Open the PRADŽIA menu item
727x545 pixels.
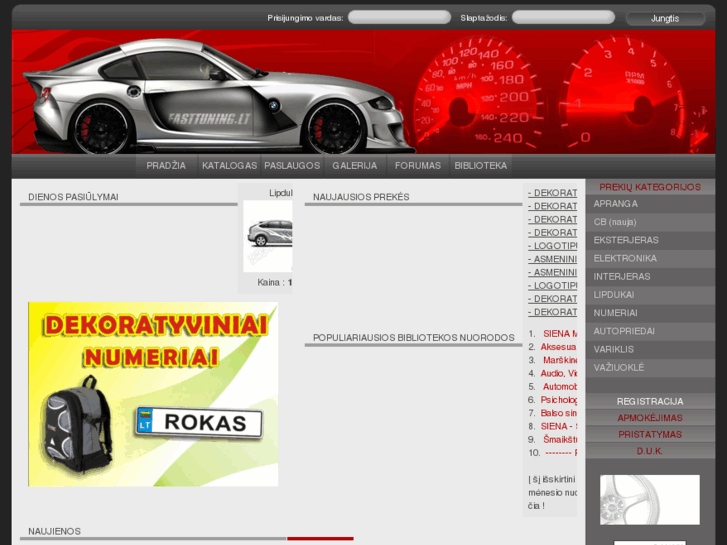pos(166,166)
